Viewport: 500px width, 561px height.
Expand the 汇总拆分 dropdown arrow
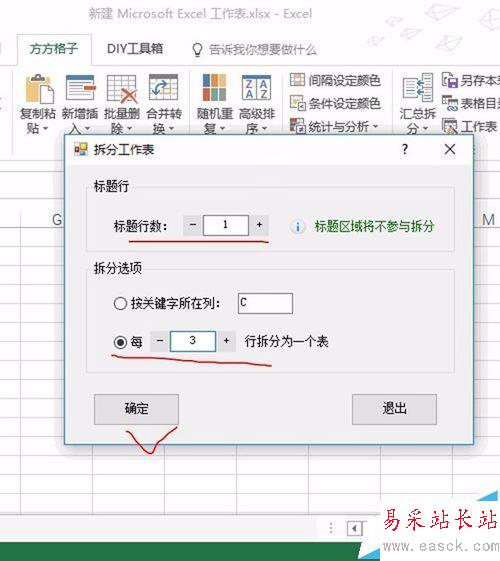point(425,128)
